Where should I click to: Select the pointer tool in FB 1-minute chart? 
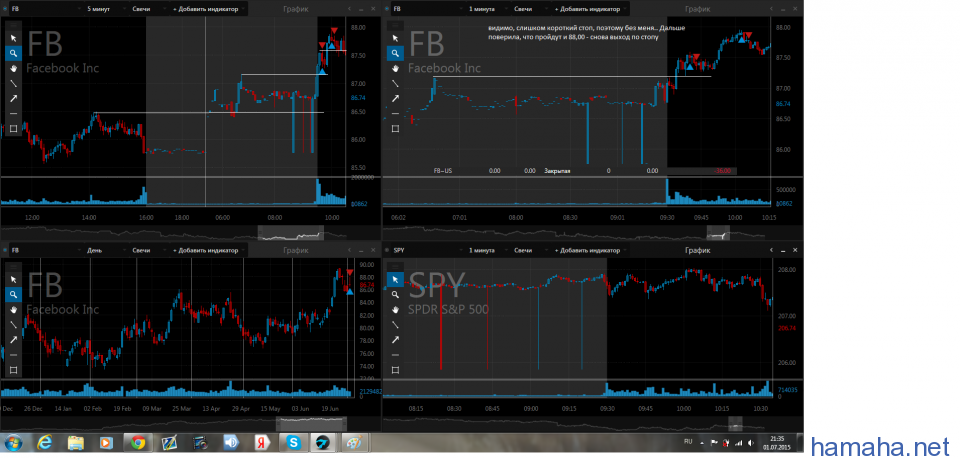coord(395,38)
